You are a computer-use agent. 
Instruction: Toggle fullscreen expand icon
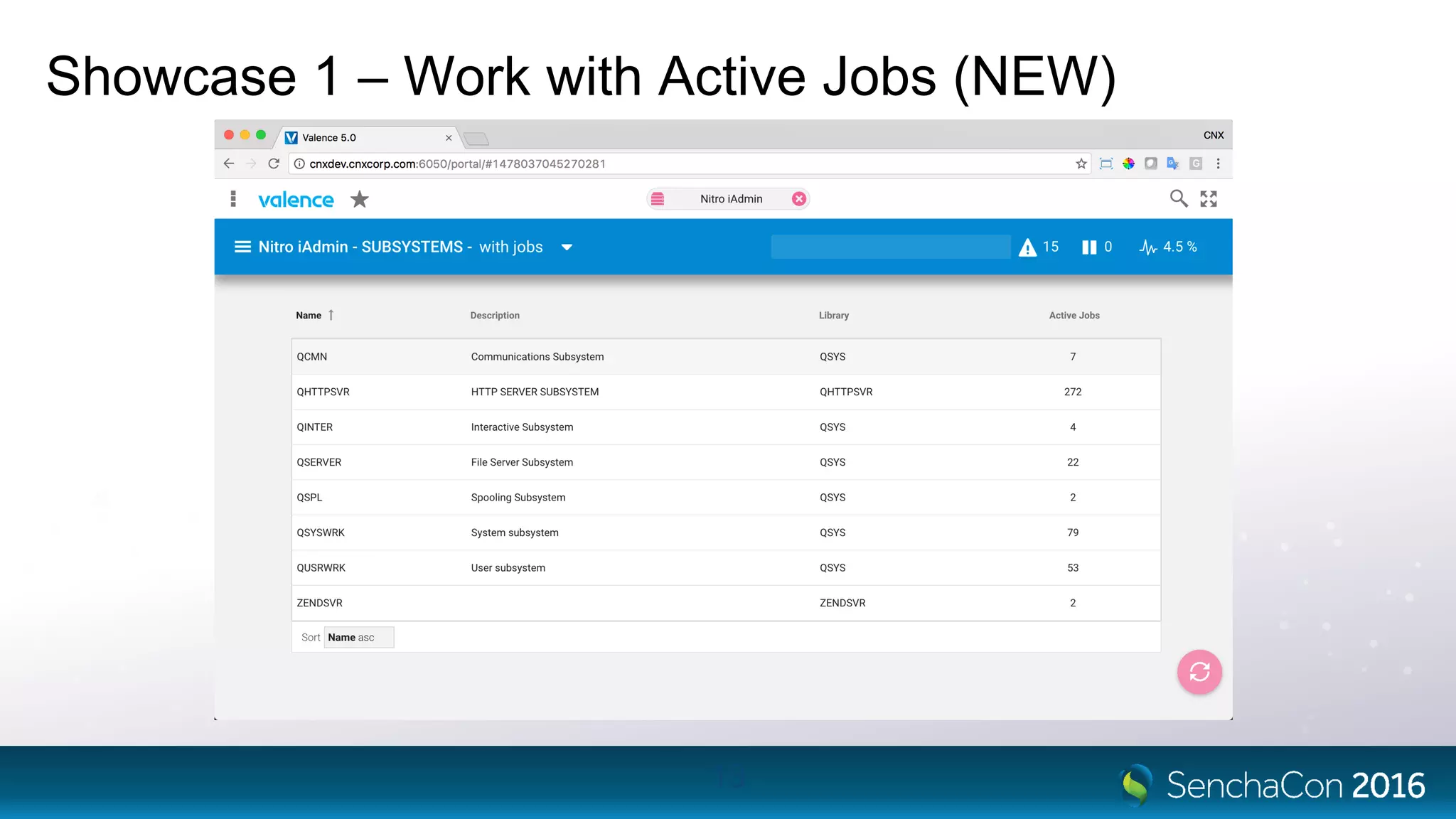(x=1209, y=199)
